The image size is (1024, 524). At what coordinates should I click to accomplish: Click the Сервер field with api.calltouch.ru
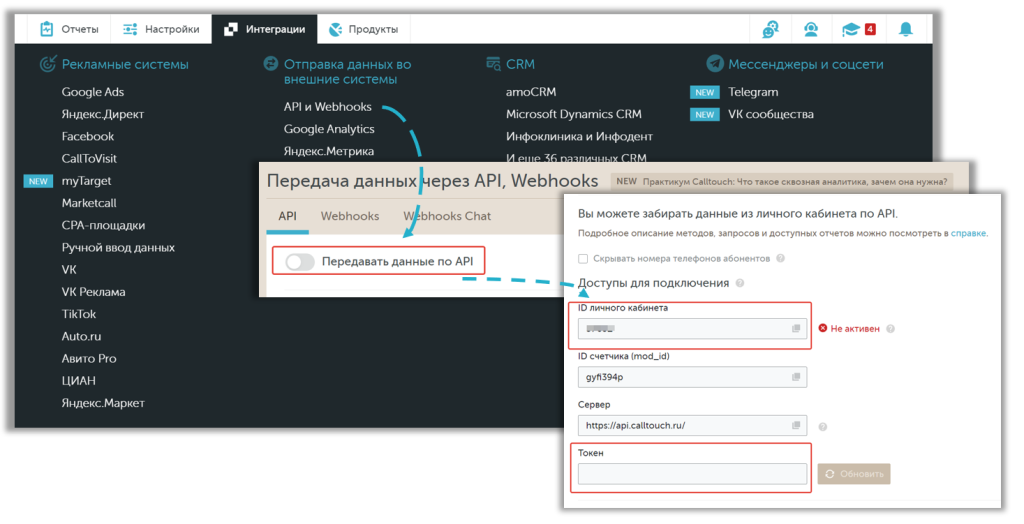click(692, 425)
